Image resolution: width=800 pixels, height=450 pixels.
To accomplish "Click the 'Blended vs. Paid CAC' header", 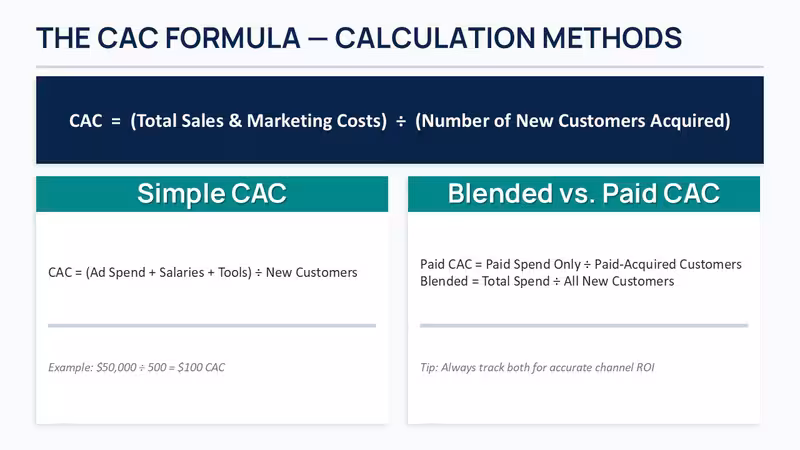I will (x=584, y=194).
